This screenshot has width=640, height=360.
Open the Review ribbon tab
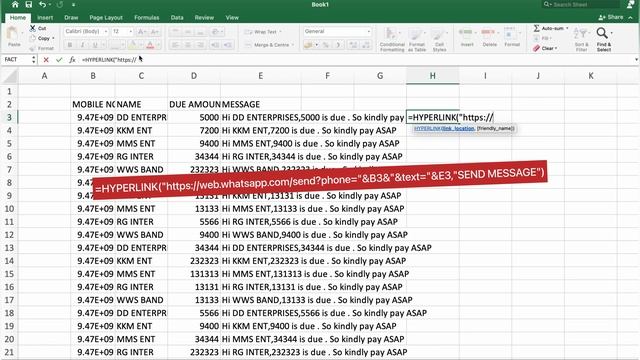pyautogui.click(x=204, y=18)
